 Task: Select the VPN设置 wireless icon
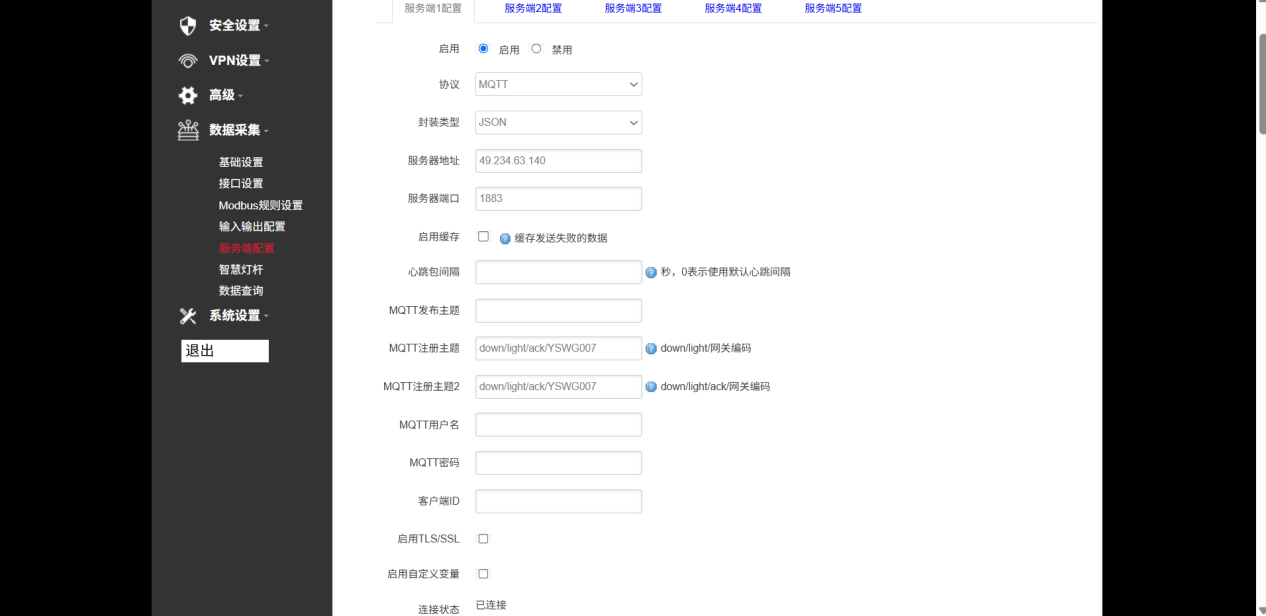point(187,60)
